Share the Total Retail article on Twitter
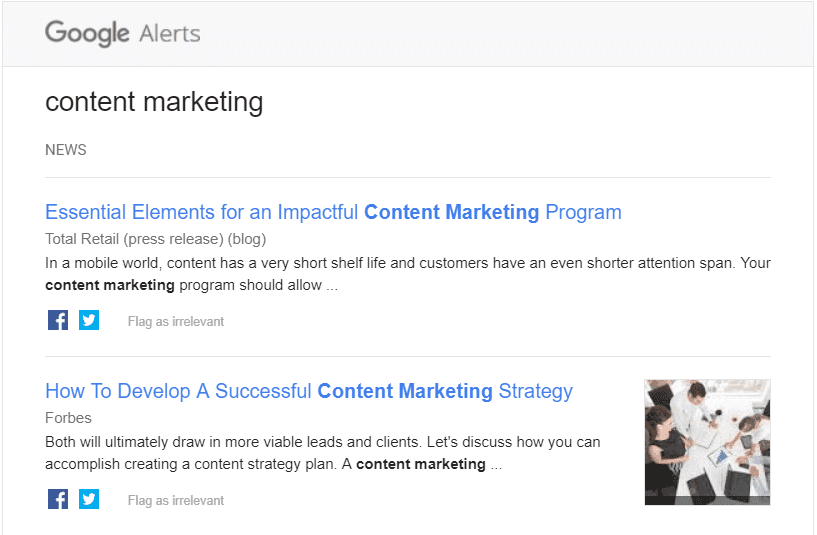This screenshot has width=817, height=535. click(x=89, y=320)
